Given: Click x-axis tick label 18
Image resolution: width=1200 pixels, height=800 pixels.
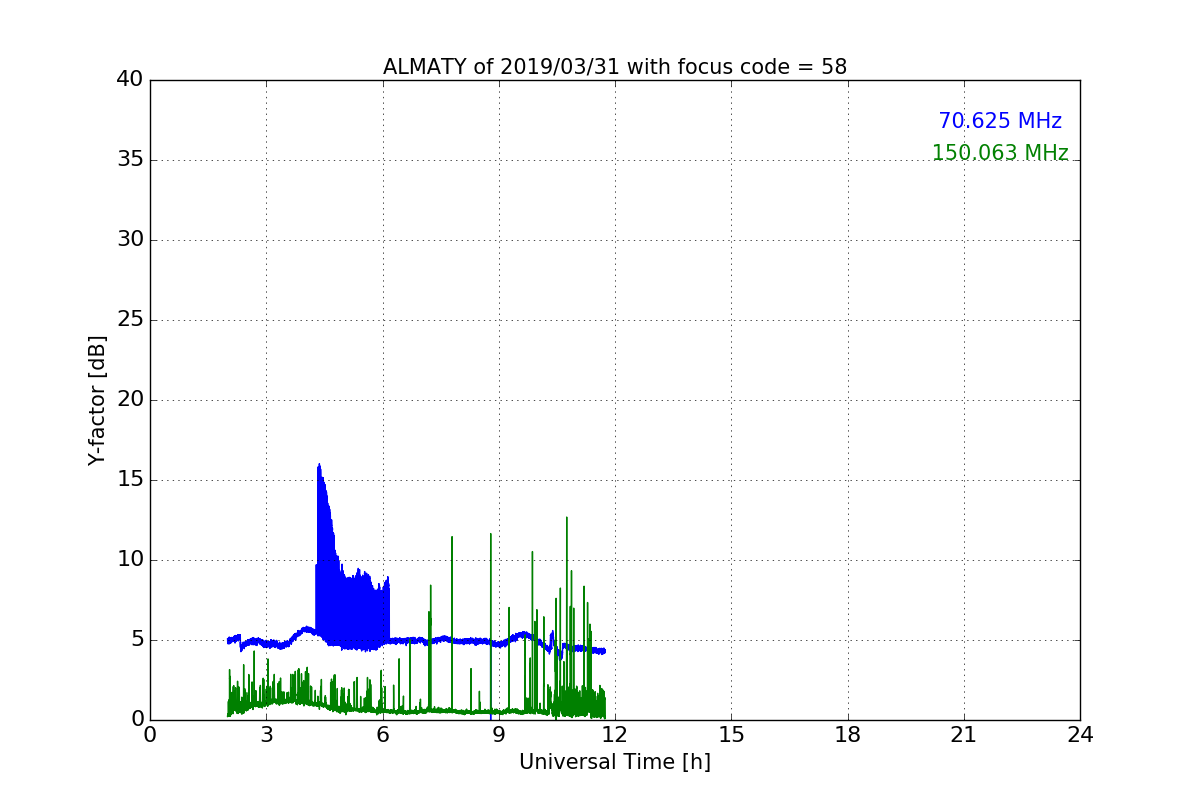Looking at the screenshot, I should 848,735.
